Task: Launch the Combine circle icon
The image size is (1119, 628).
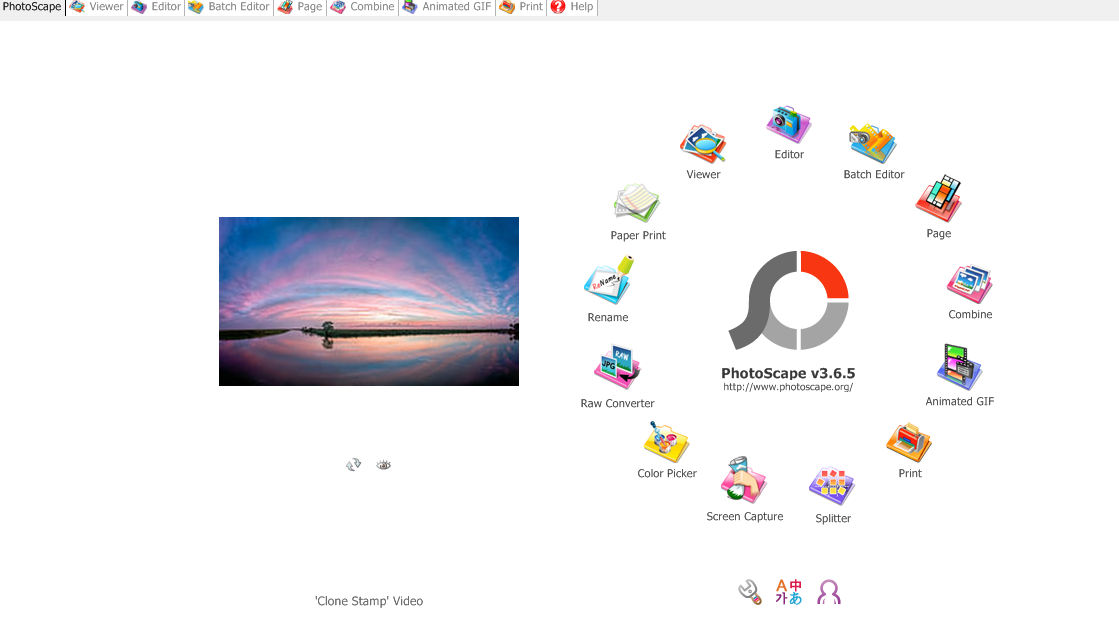Action: tap(970, 284)
